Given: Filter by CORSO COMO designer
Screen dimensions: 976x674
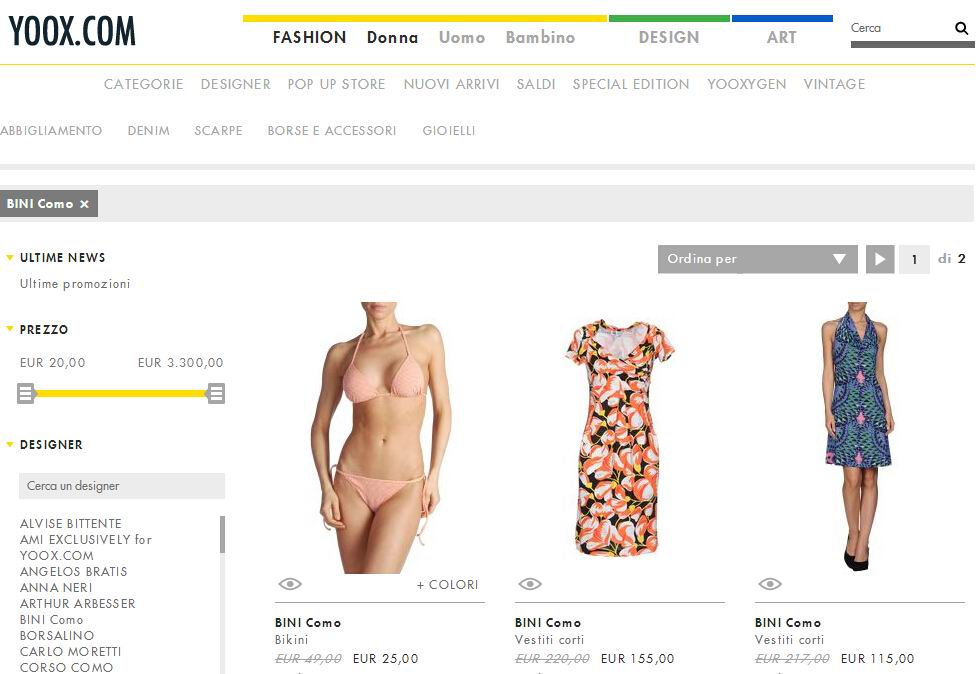Looking at the screenshot, I should pyautogui.click(x=67, y=667).
